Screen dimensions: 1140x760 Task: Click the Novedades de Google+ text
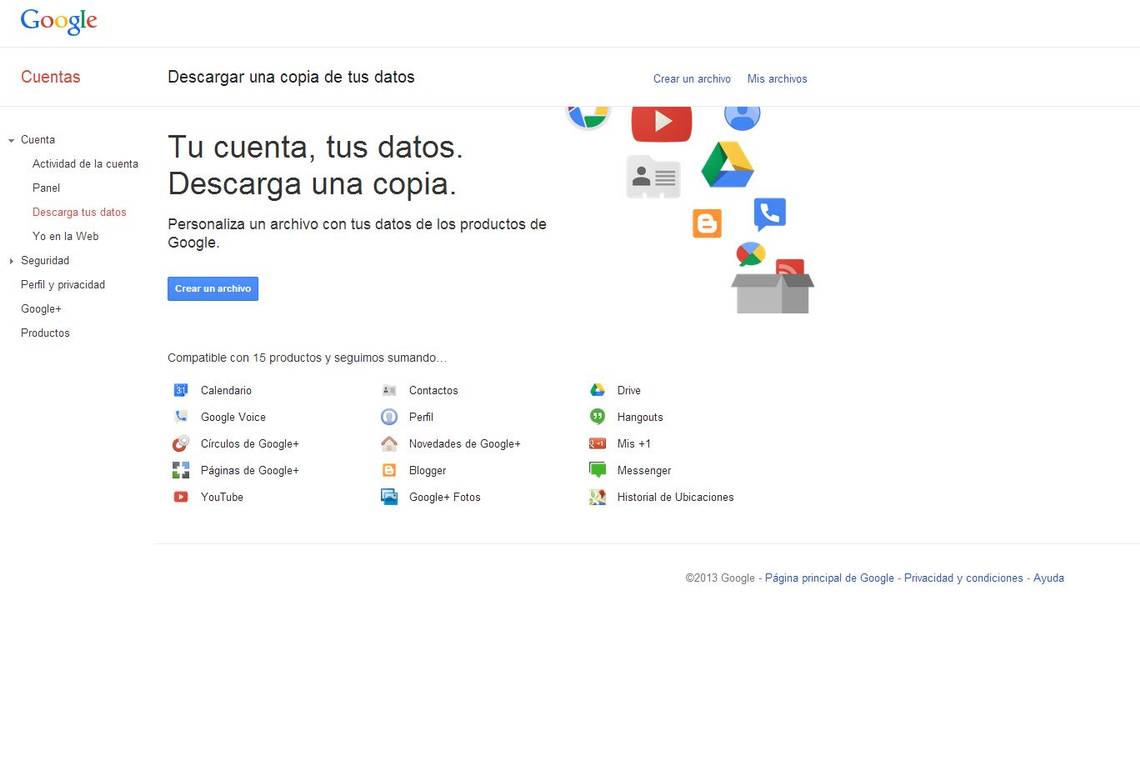click(x=465, y=444)
